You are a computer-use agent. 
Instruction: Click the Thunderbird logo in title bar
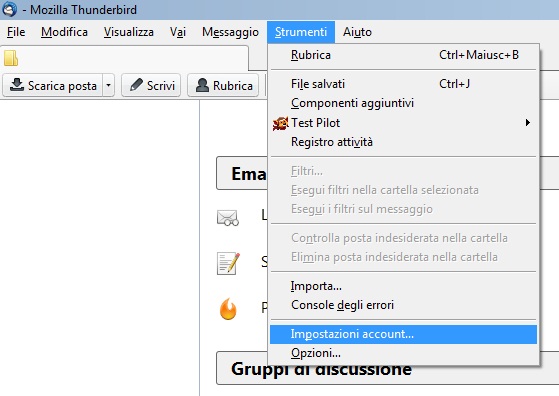pyautogui.click(x=9, y=9)
